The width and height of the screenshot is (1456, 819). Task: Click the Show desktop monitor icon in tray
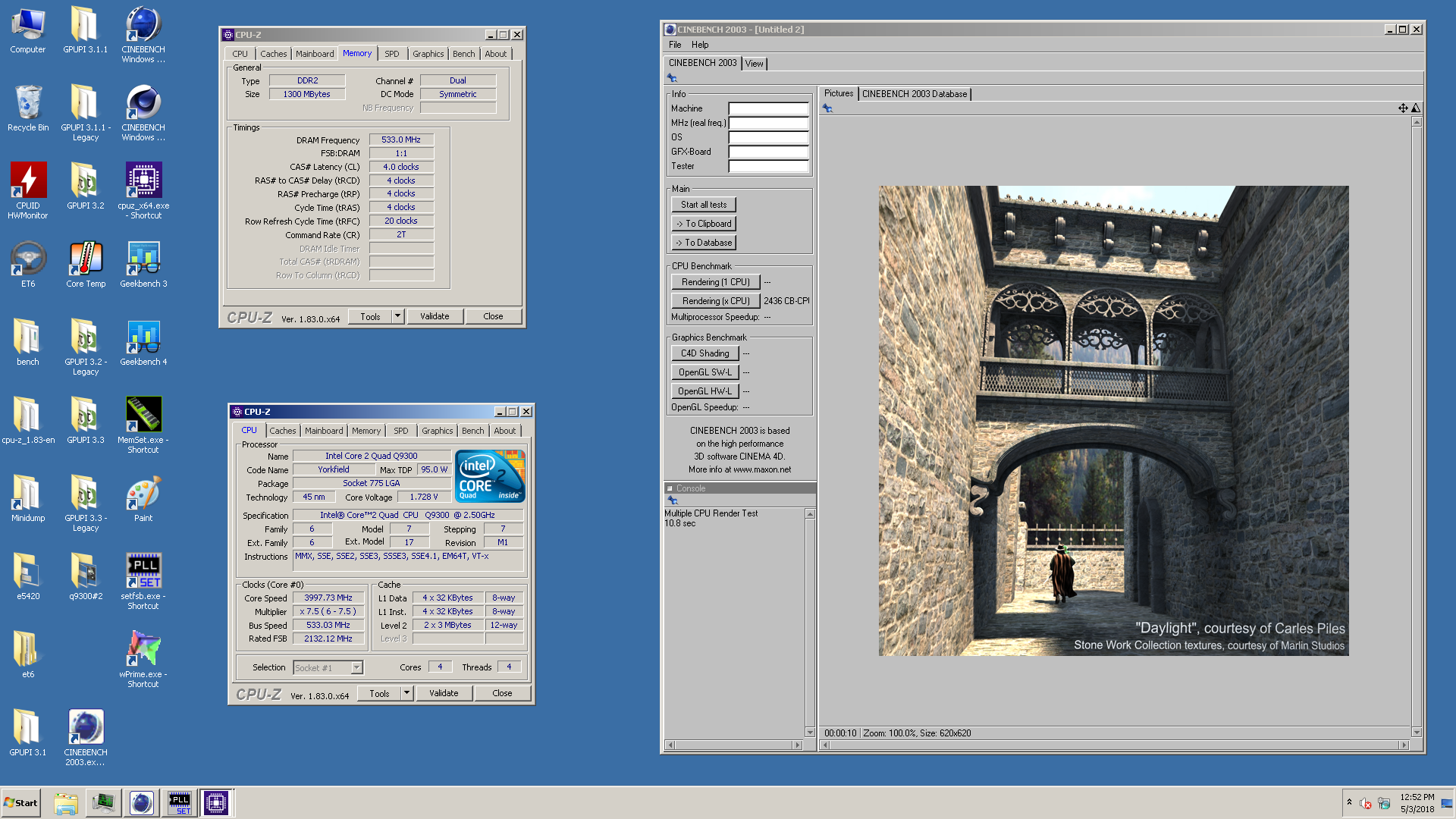pos(1447,803)
